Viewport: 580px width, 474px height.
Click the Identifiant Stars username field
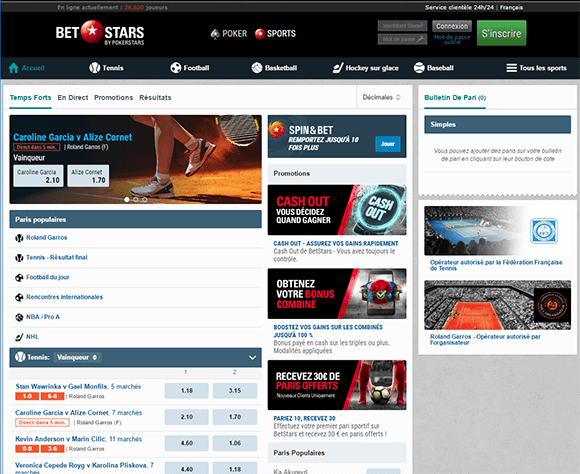(x=402, y=26)
